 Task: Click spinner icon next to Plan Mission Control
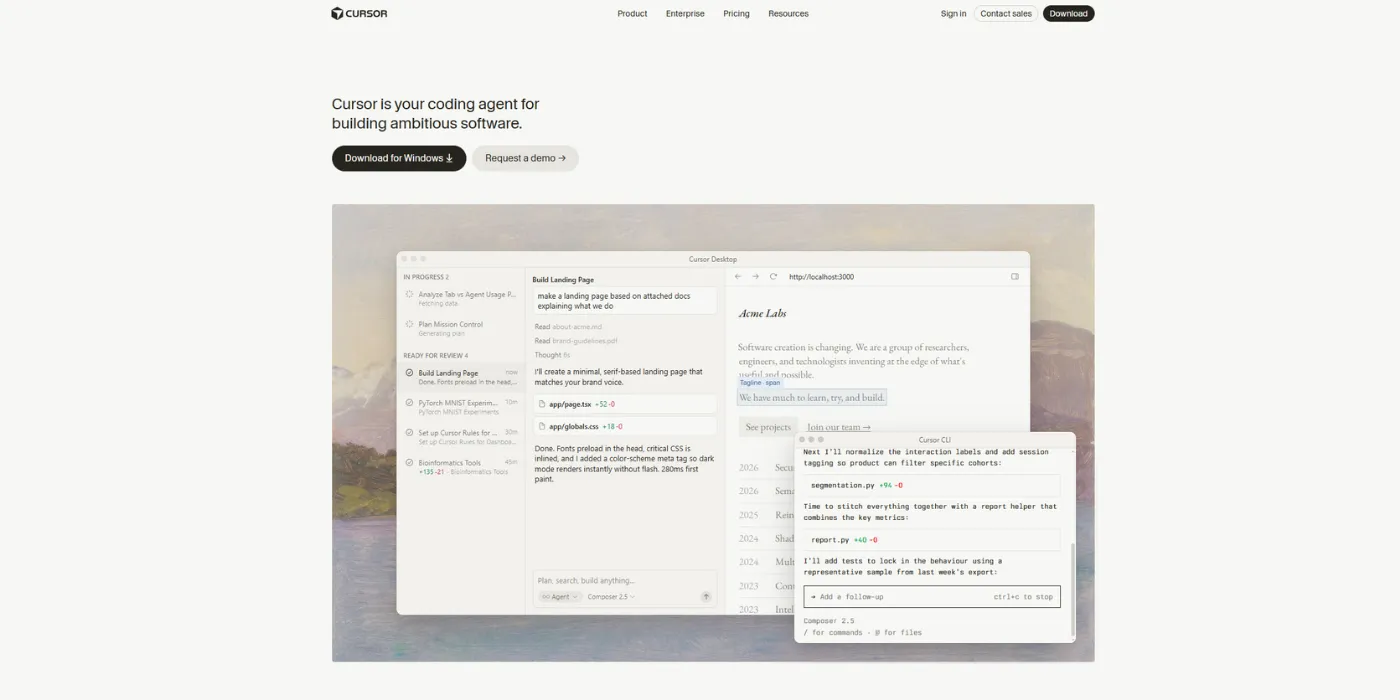(x=409, y=324)
